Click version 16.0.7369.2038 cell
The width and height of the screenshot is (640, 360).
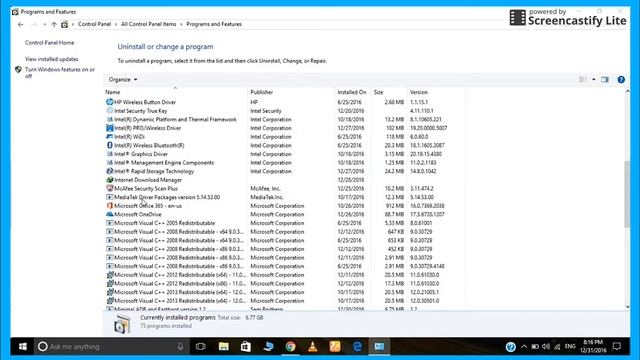(427, 206)
